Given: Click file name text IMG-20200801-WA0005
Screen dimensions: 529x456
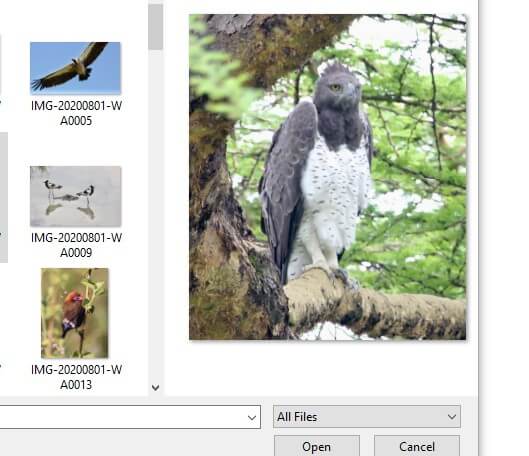Looking at the screenshot, I should (x=76, y=113).
